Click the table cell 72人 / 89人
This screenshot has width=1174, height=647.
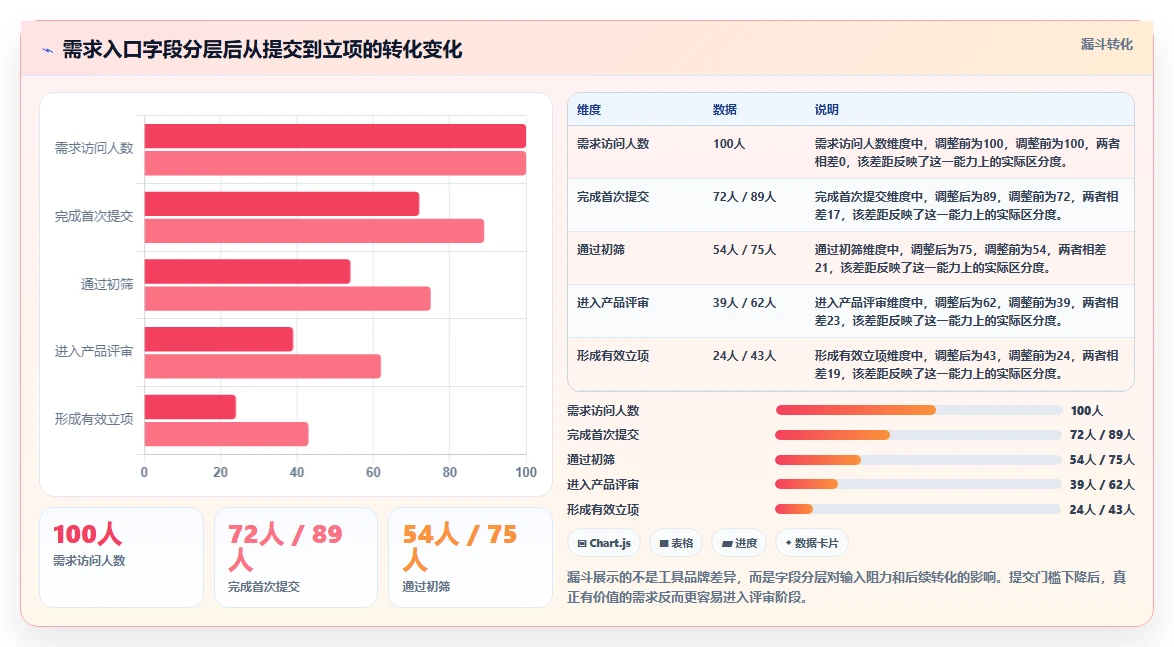pos(744,197)
